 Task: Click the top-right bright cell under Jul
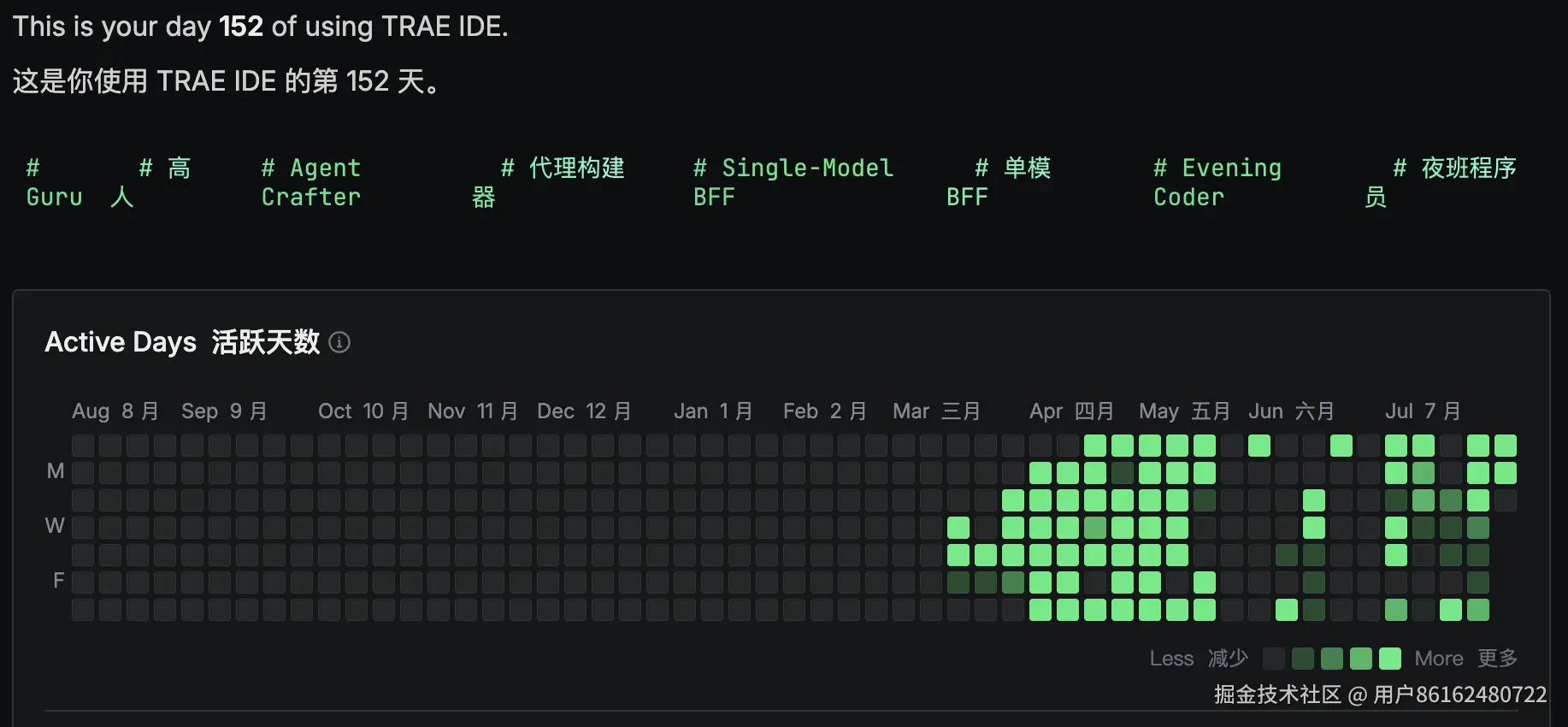point(1506,446)
